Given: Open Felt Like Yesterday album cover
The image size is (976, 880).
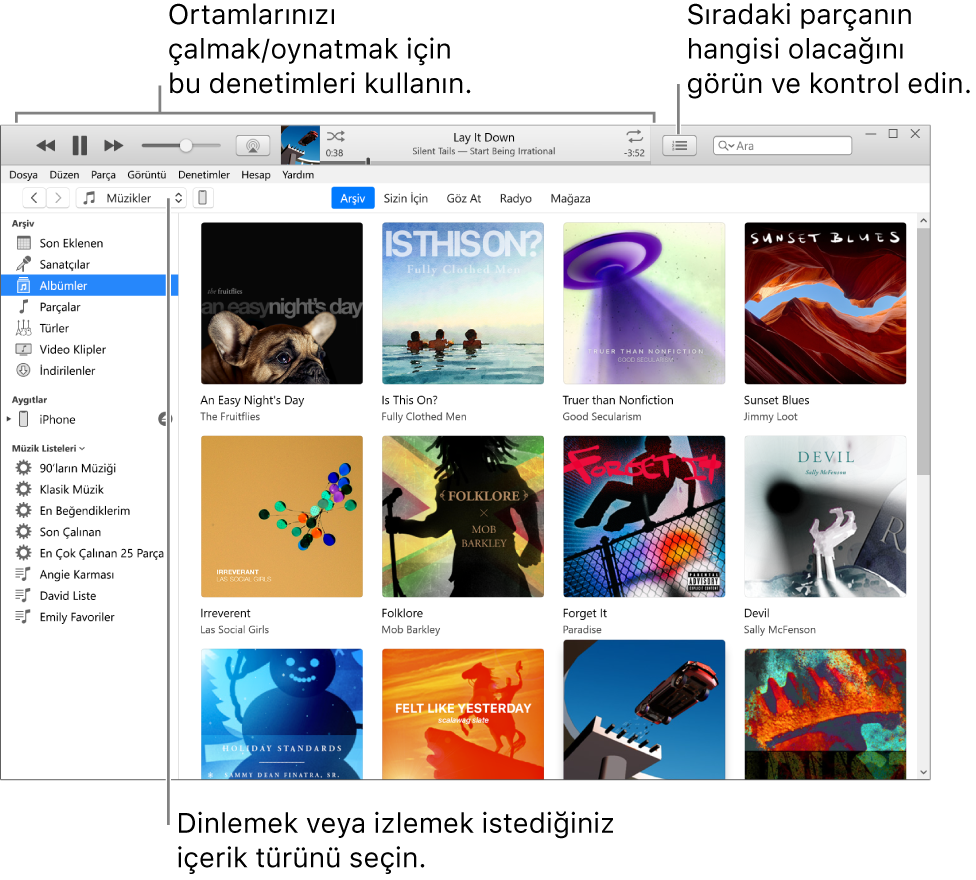Looking at the screenshot, I should pyautogui.click(x=462, y=713).
